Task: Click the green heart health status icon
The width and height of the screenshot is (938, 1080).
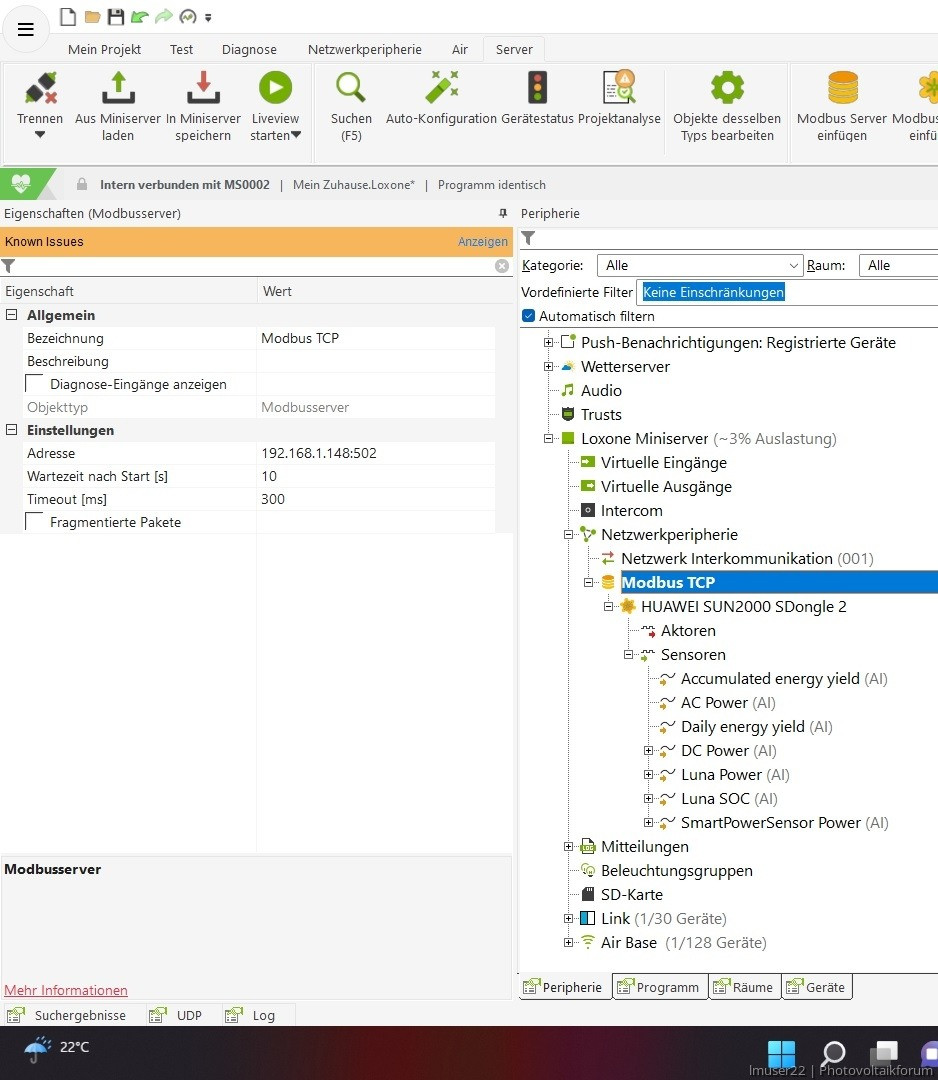Action: 21,184
